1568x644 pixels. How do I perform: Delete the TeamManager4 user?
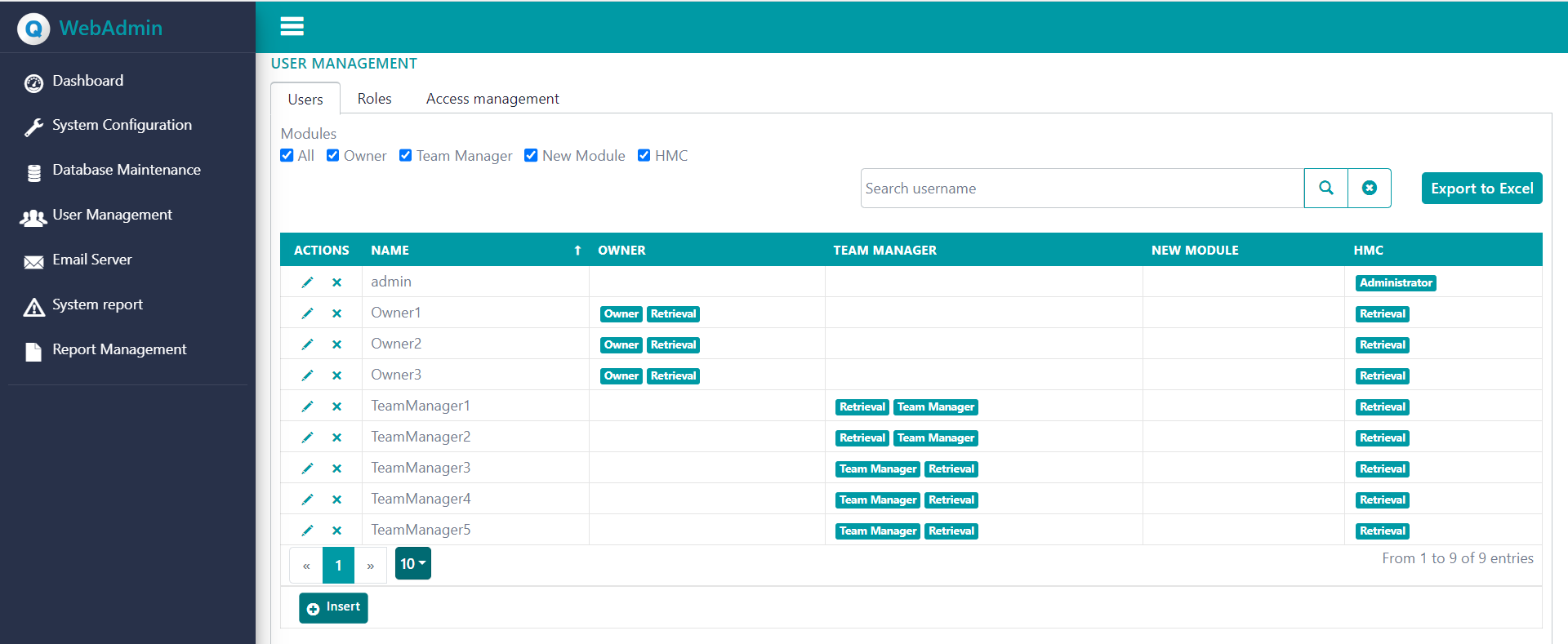pyautogui.click(x=336, y=500)
